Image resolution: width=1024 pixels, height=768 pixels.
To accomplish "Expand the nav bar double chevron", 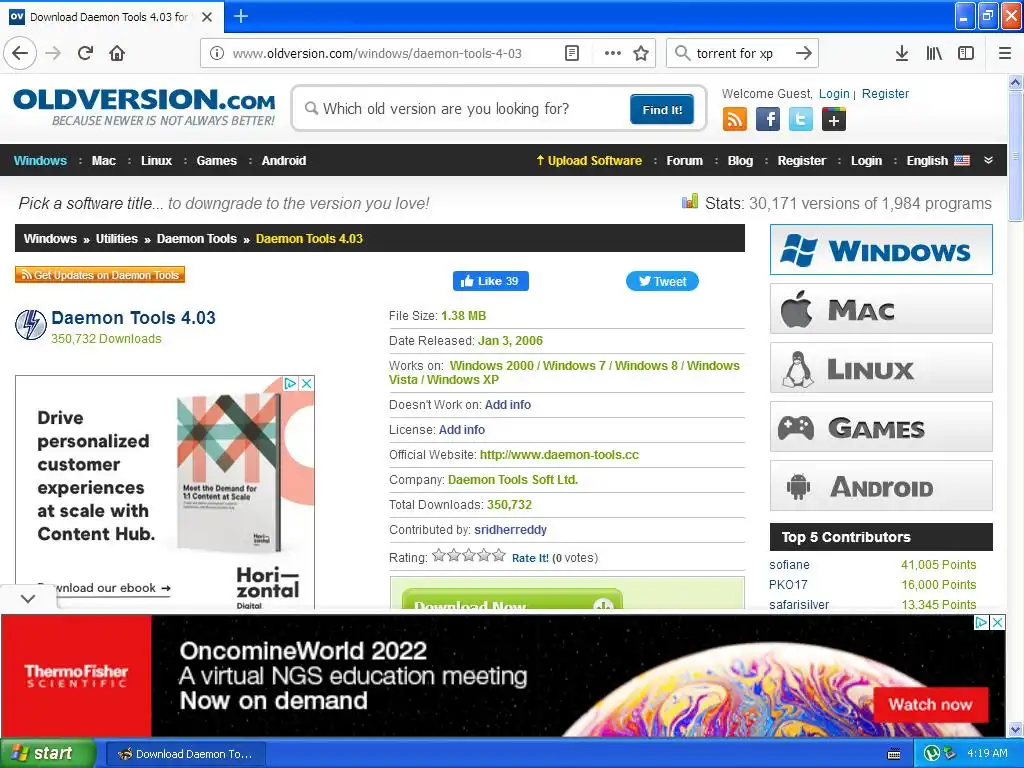I will (989, 160).
